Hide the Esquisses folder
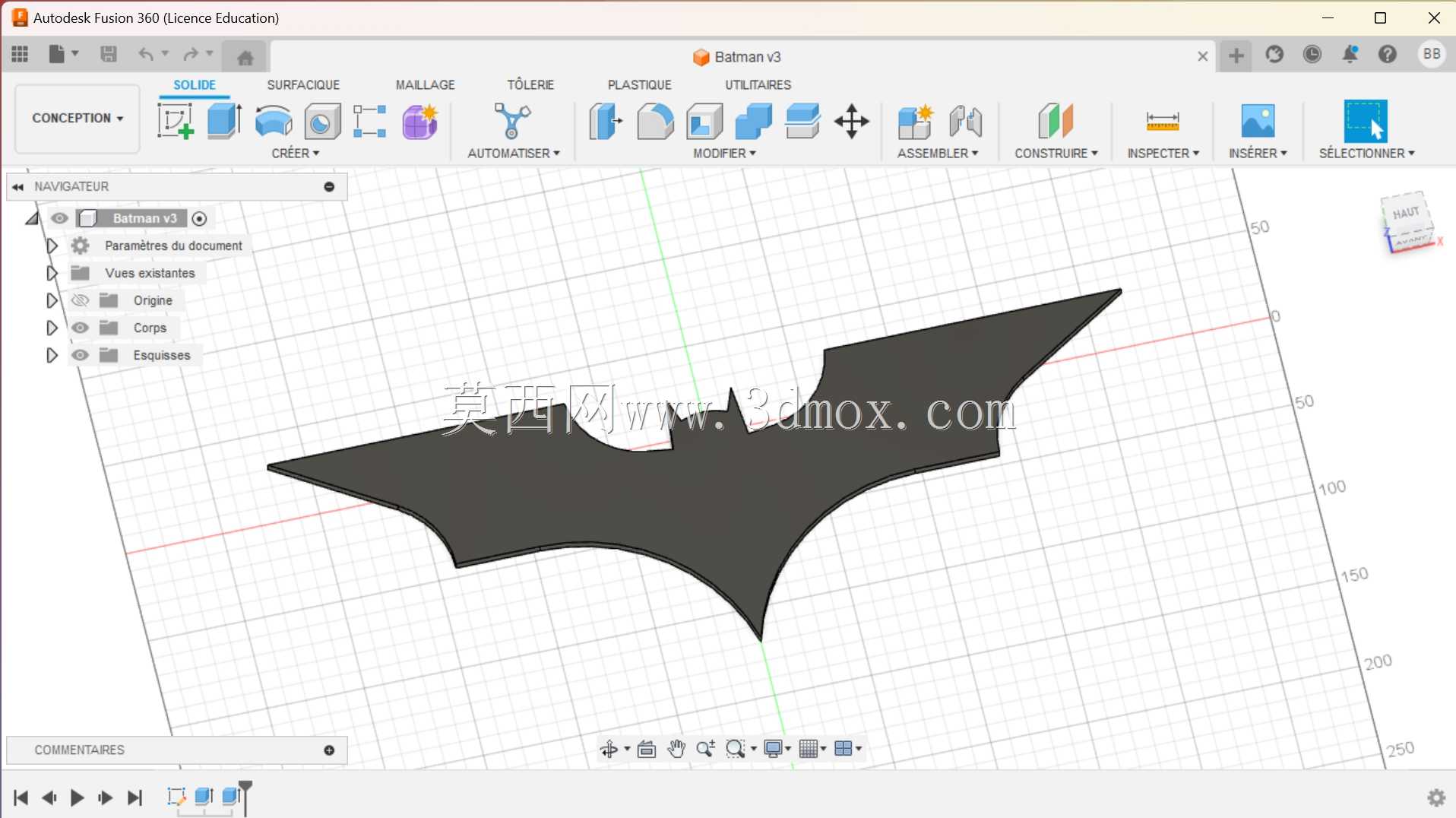Viewport: 1456px width, 818px height. tap(80, 355)
